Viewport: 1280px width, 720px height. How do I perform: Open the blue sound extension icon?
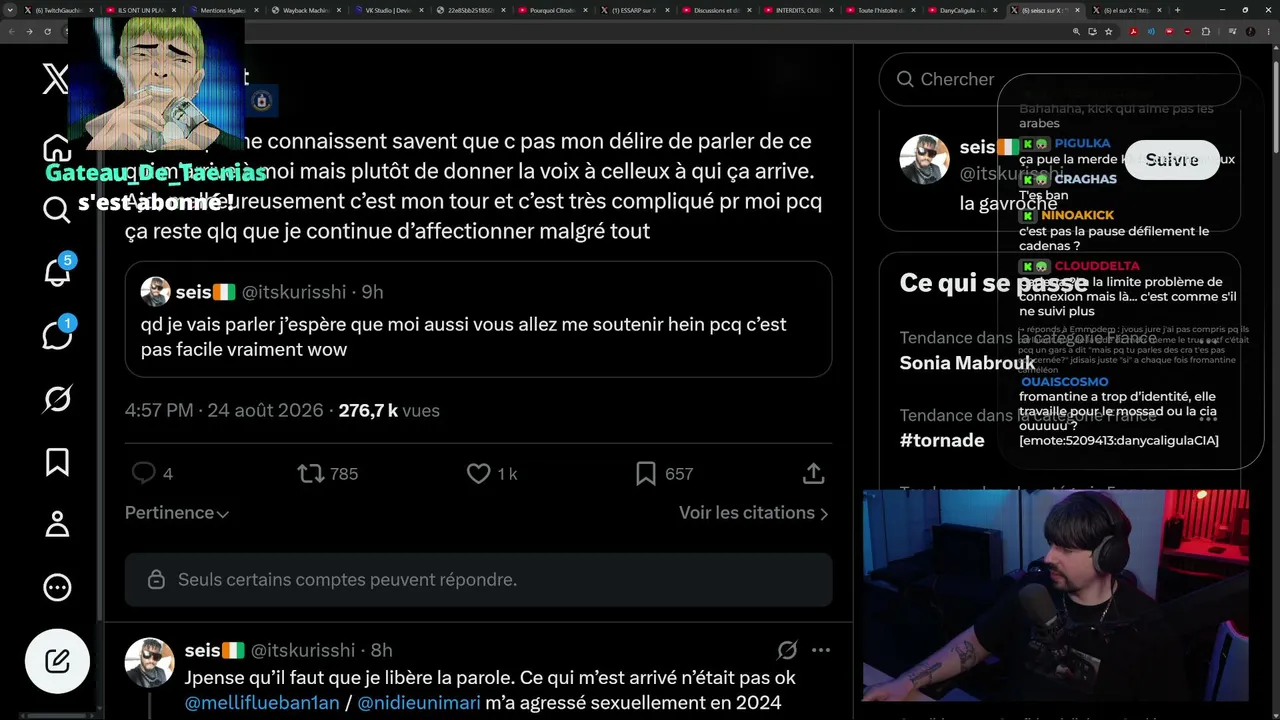click(1151, 31)
